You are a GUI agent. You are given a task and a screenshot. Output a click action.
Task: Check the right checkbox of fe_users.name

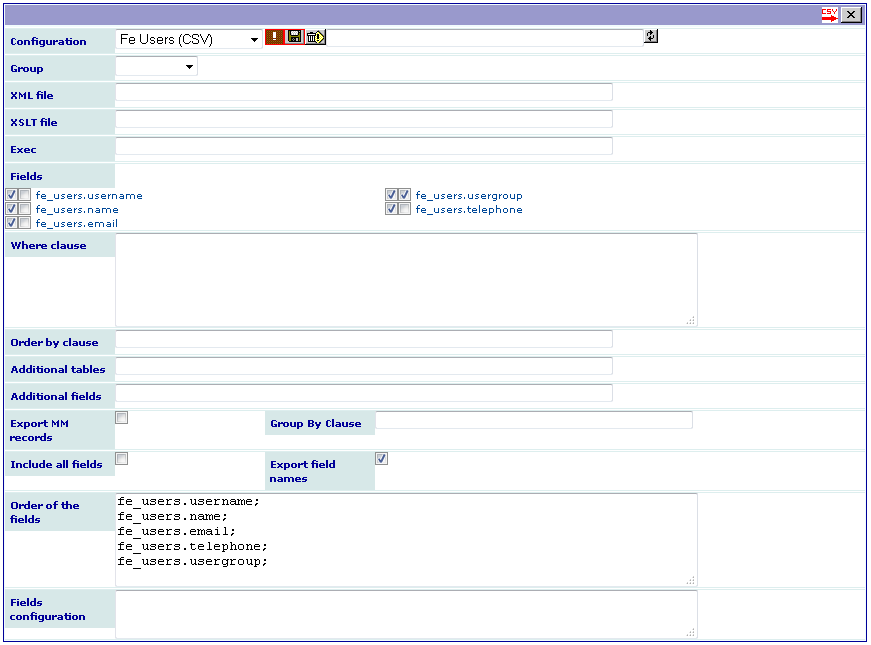pyautogui.click(x=24, y=208)
